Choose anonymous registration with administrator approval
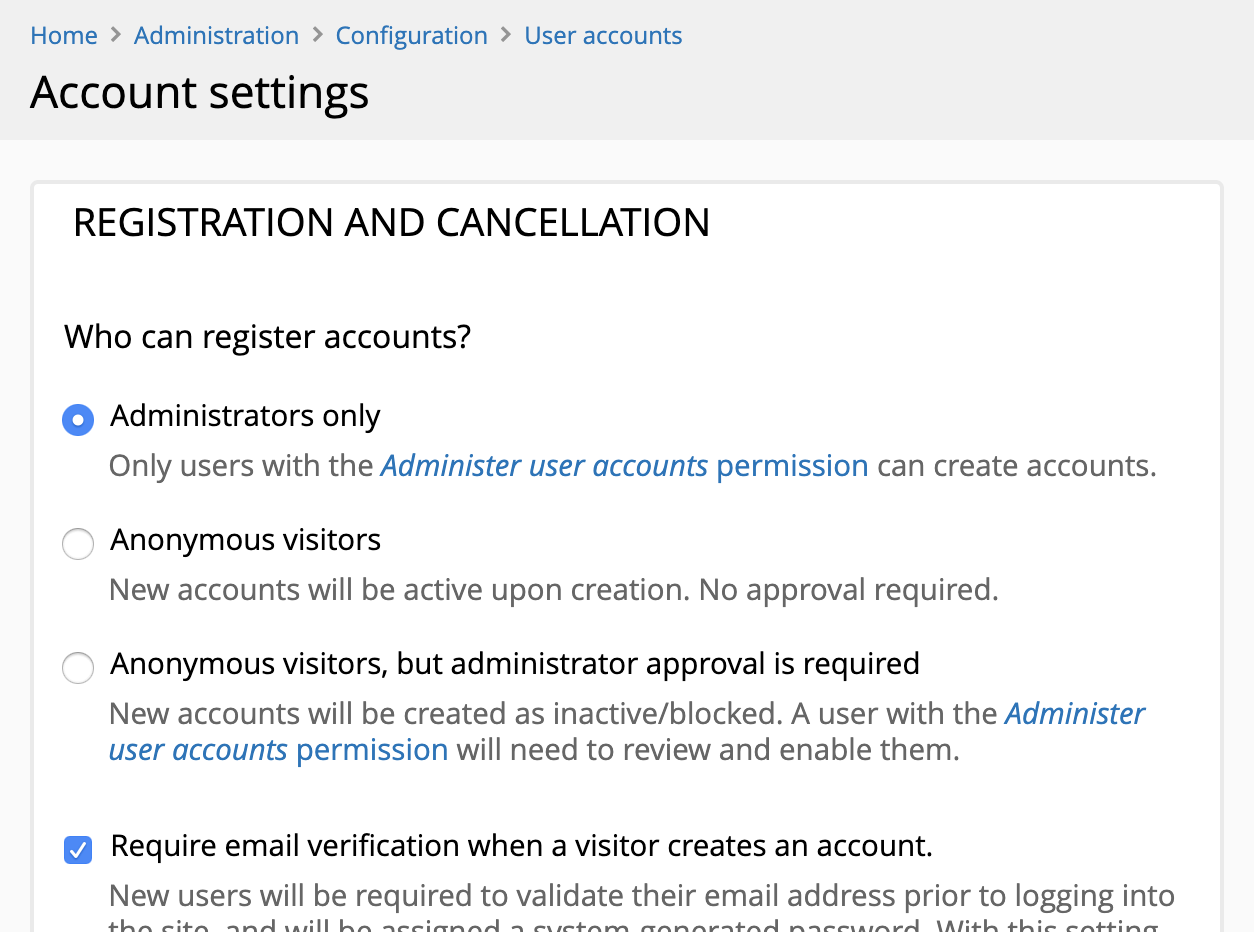 (77, 668)
